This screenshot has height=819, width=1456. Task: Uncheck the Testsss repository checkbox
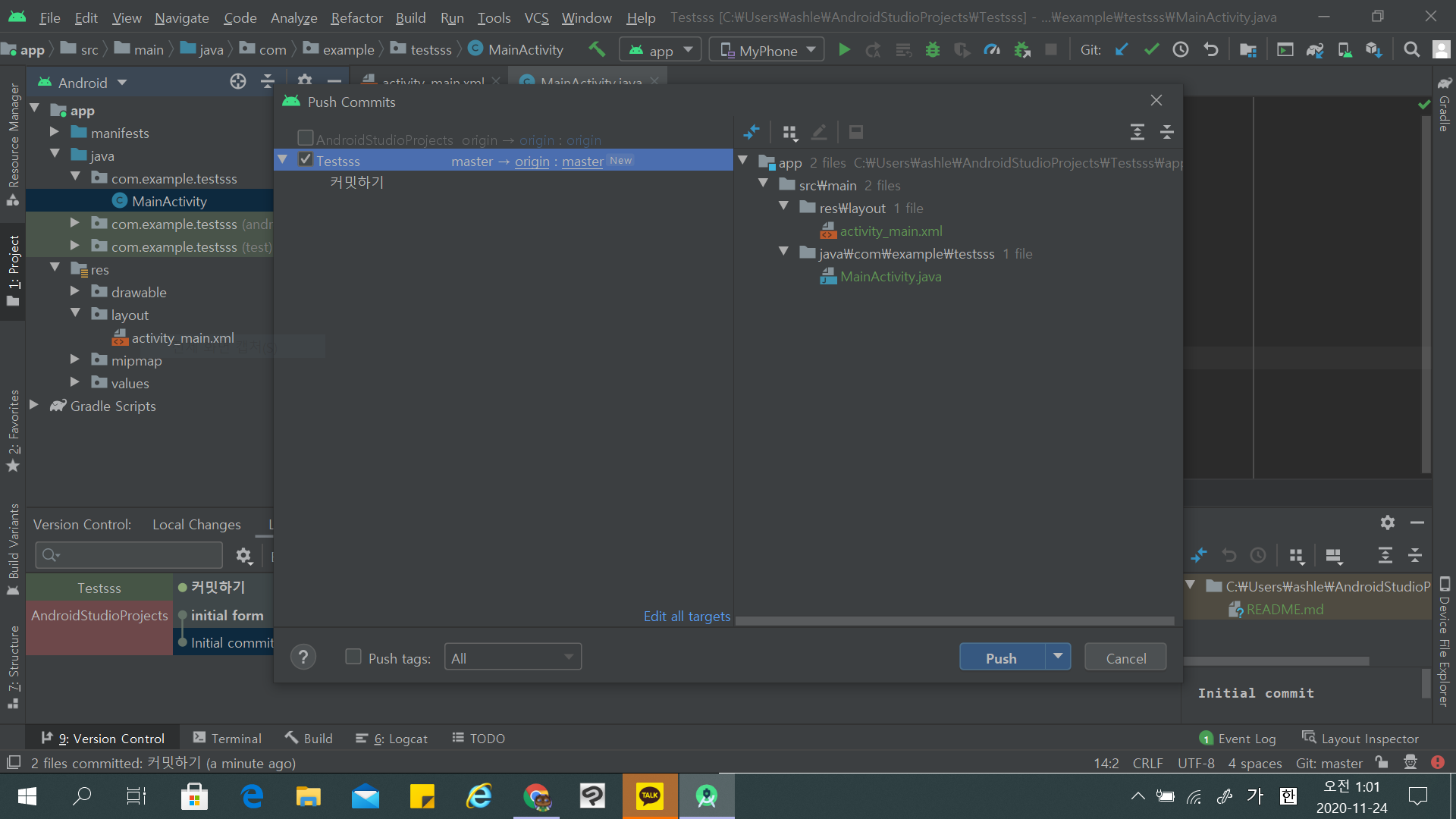coord(306,160)
